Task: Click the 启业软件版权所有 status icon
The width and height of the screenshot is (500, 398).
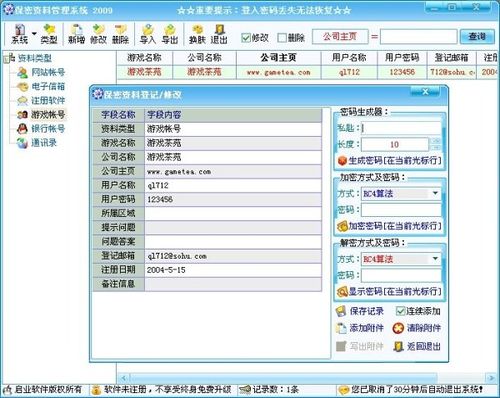Action: click(7, 390)
